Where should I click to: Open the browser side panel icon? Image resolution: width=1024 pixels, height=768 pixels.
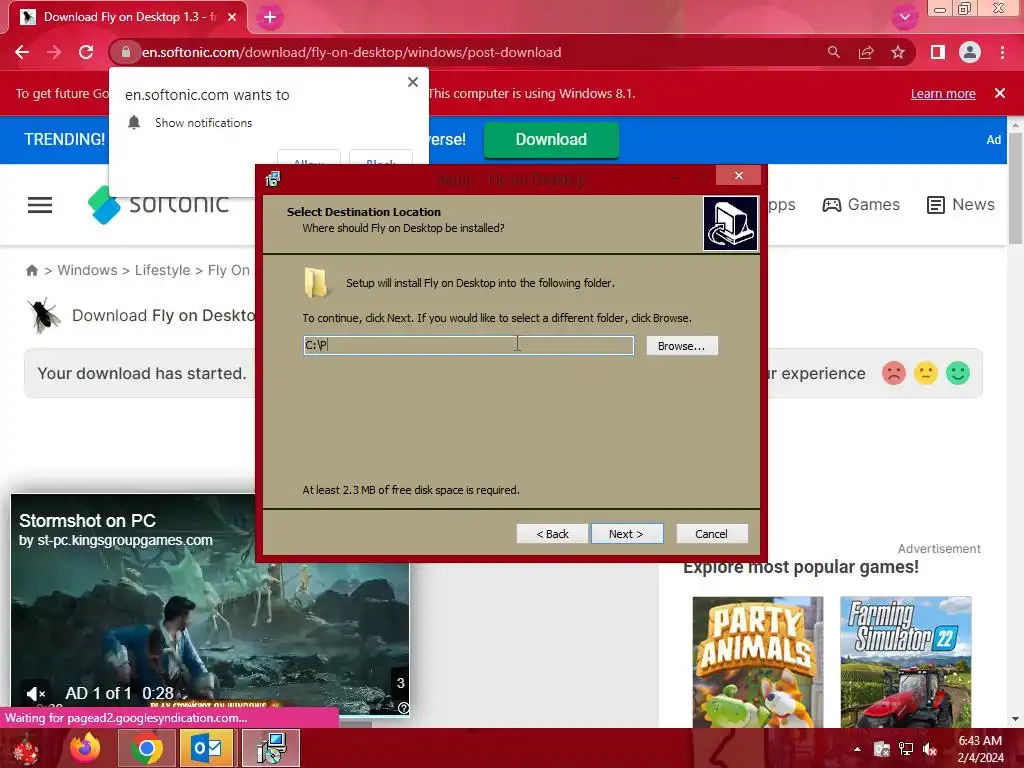[x=938, y=52]
